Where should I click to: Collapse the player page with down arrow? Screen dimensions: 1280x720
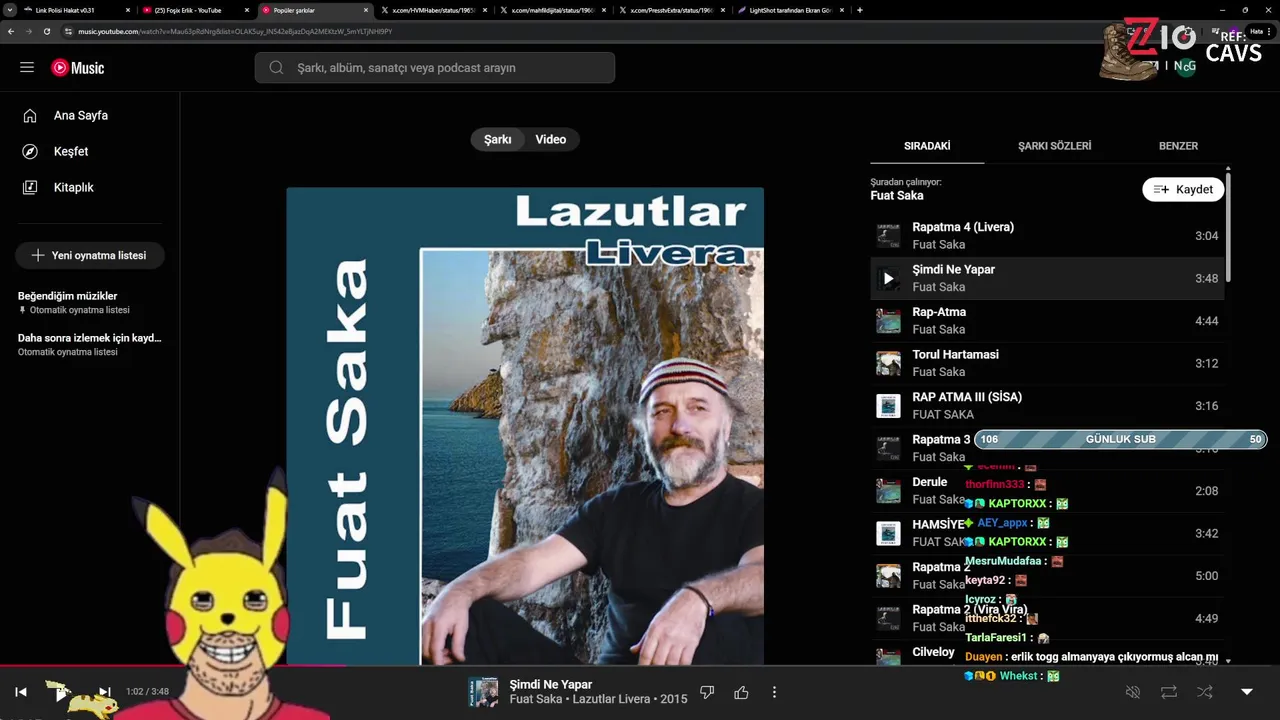(x=1247, y=692)
